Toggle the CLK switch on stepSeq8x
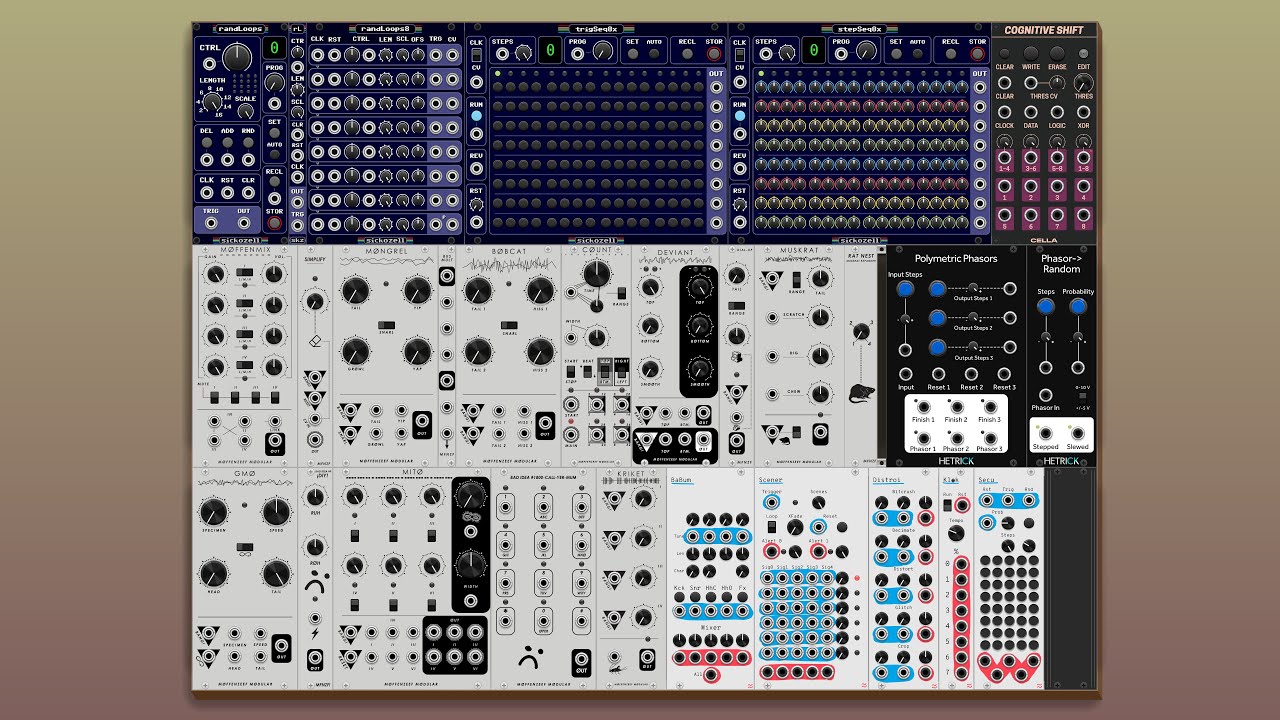This screenshot has width=1280, height=720. point(740,56)
